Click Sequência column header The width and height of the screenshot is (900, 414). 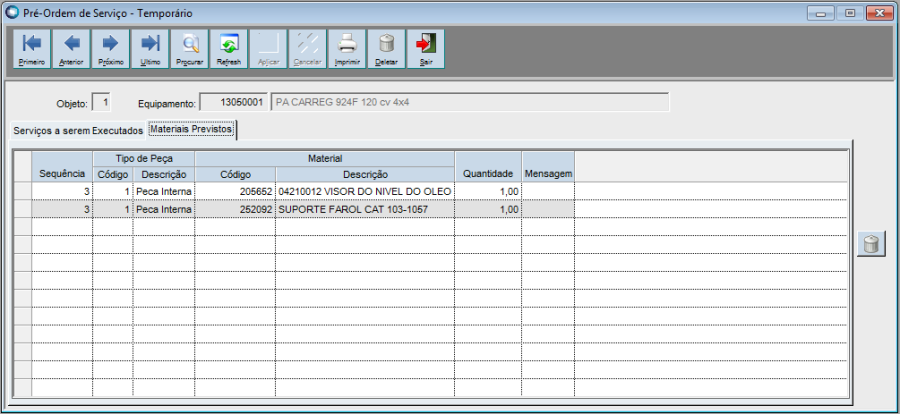click(x=62, y=167)
